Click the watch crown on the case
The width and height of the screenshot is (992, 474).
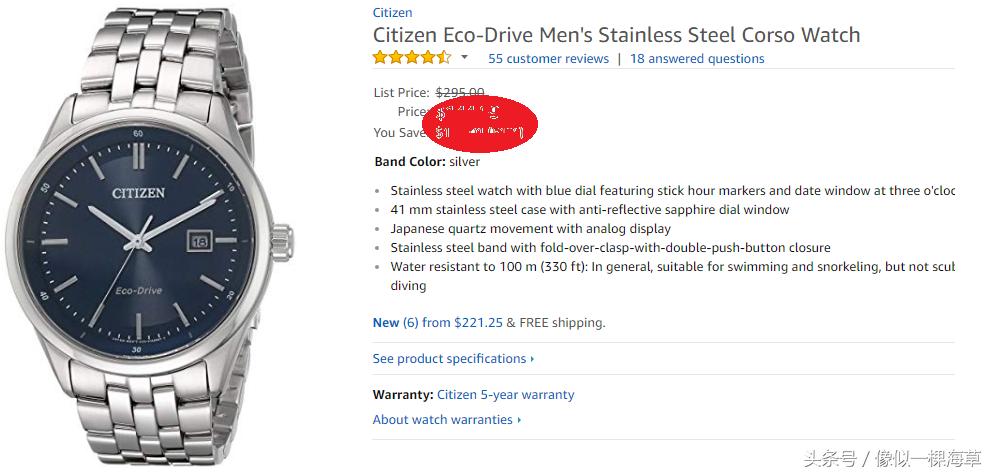285,240
